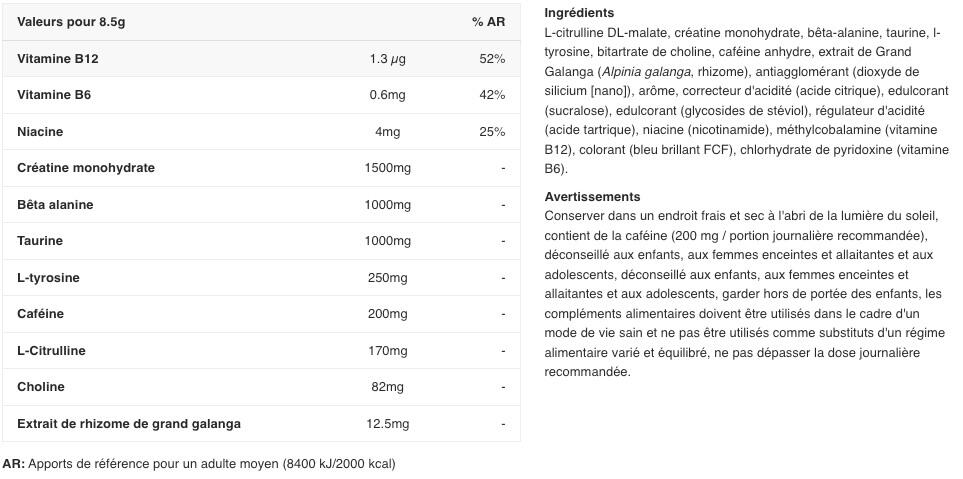
Task: Click the 12.5mg galanga extract value
Action: [x=388, y=424]
